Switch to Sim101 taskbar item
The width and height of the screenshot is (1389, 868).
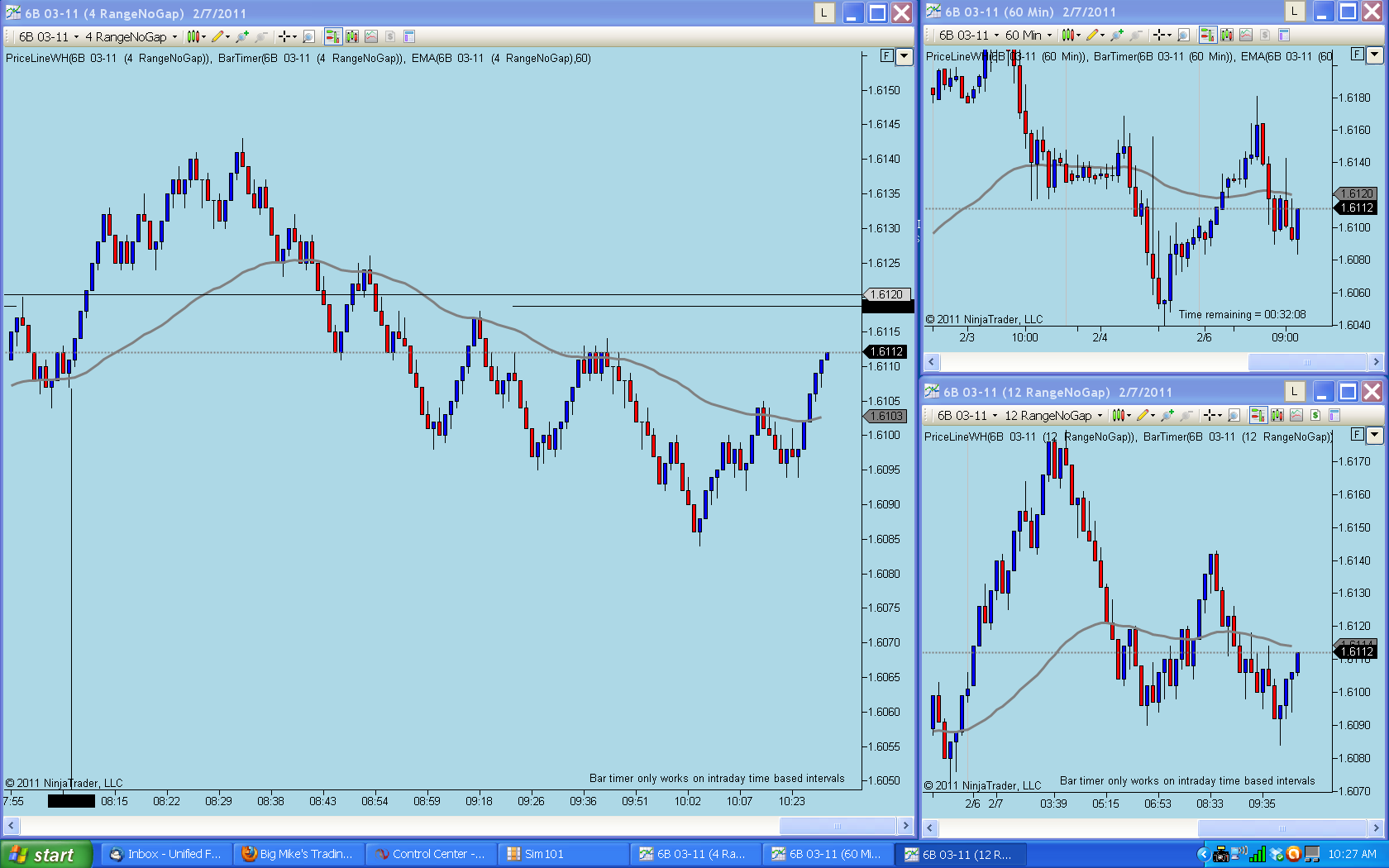[x=563, y=855]
